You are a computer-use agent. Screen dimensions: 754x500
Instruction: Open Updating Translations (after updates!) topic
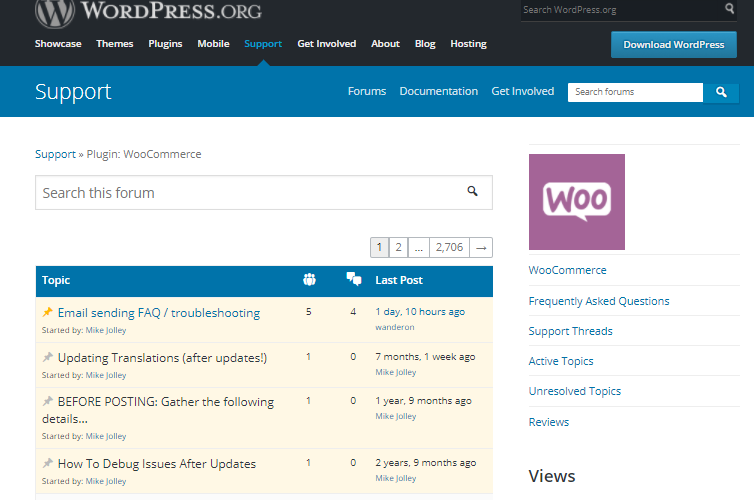(162, 358)
